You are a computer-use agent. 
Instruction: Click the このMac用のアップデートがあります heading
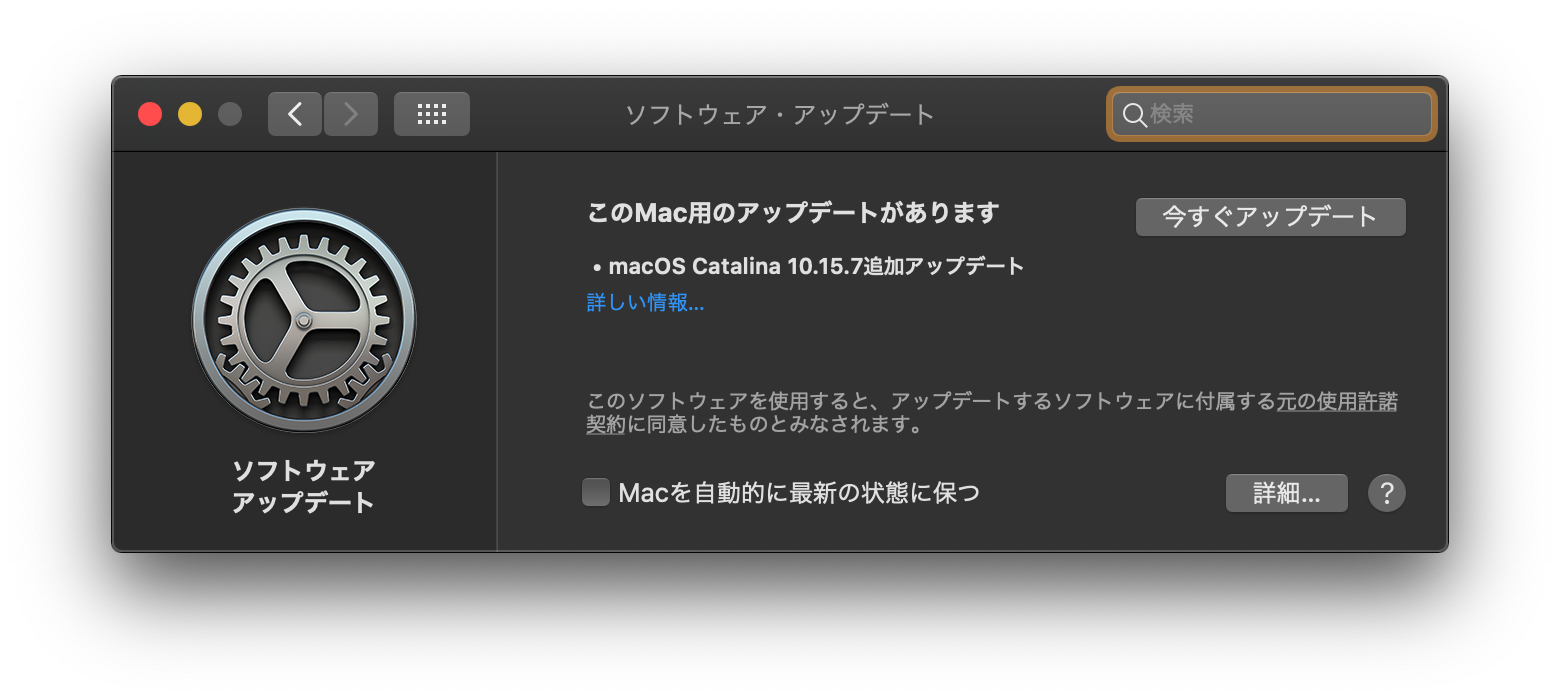coord(793,213)
